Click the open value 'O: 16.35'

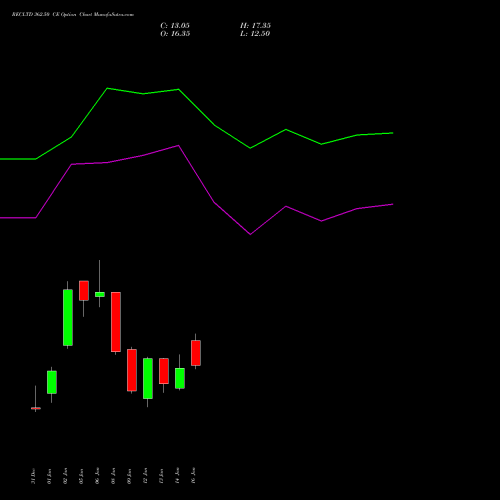tap(175, 34)
